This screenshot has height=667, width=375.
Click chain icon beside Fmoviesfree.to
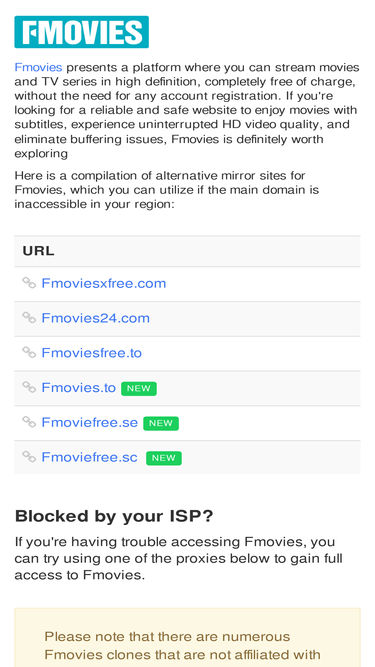pyautogui.click(x=29, y=353)
